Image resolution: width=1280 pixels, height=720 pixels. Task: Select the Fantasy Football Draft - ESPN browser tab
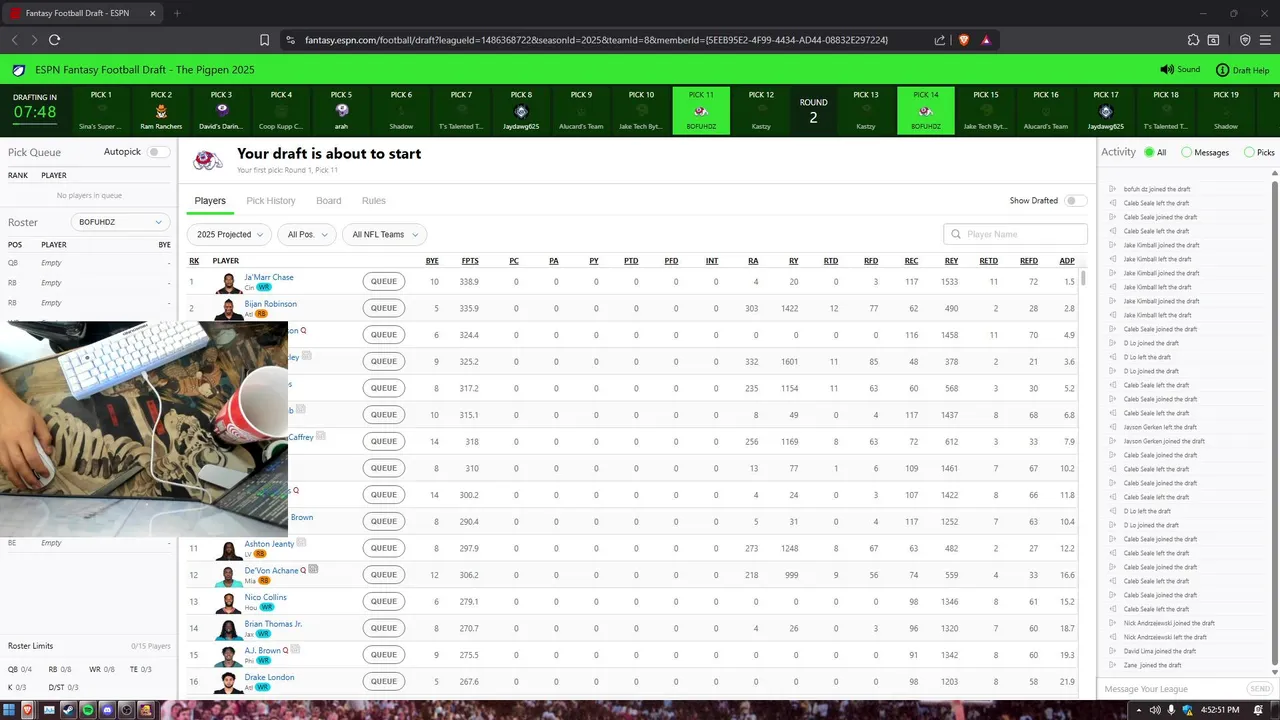coord(82,13)
